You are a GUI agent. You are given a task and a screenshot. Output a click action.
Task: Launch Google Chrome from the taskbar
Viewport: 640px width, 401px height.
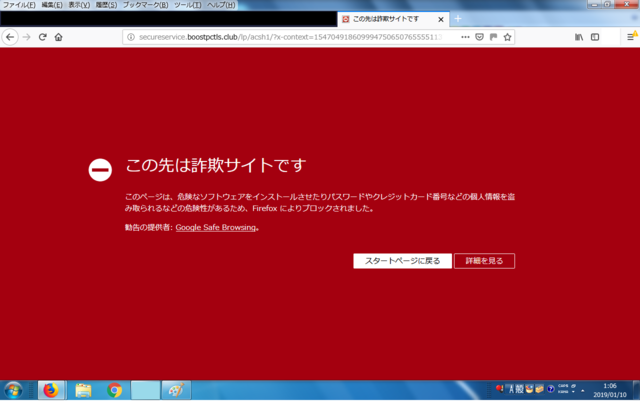tap(115, 390)
